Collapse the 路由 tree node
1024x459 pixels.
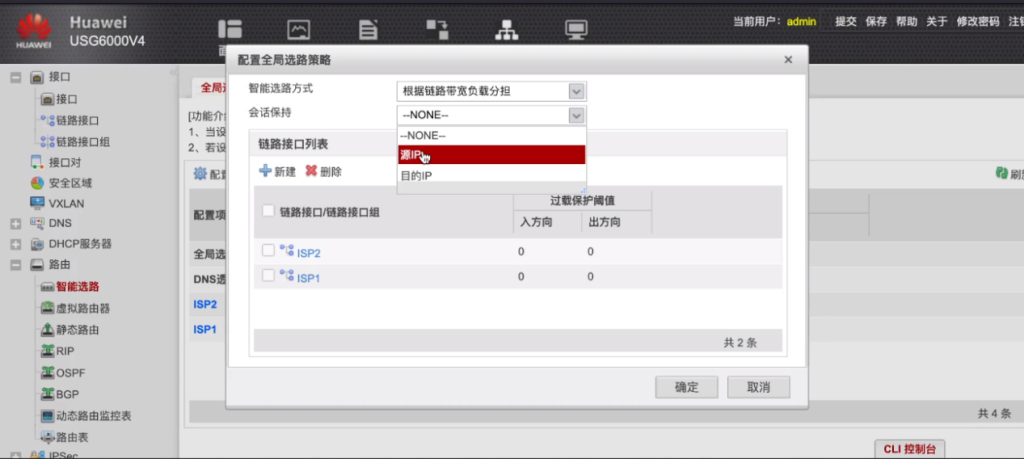click(16, 265)
